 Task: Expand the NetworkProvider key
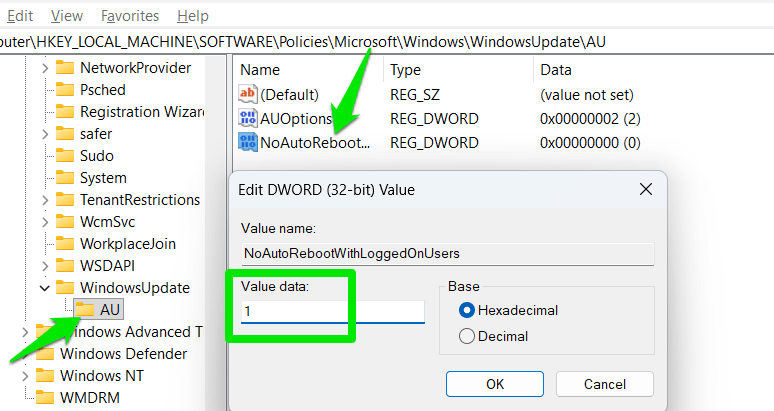point(45,68)
